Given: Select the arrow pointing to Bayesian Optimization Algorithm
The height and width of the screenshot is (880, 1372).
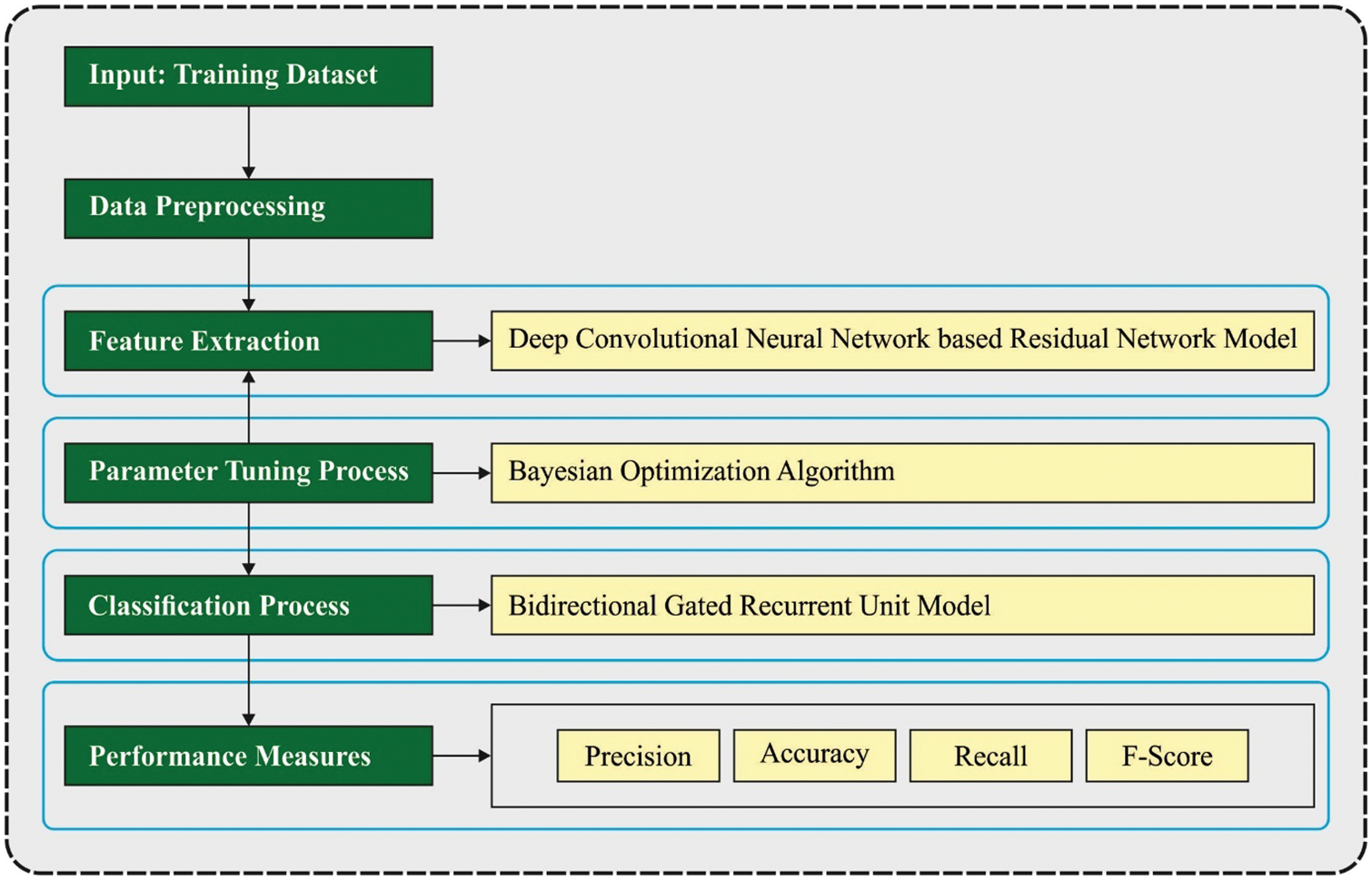Looking at the screenshot, I should (463, 471).
